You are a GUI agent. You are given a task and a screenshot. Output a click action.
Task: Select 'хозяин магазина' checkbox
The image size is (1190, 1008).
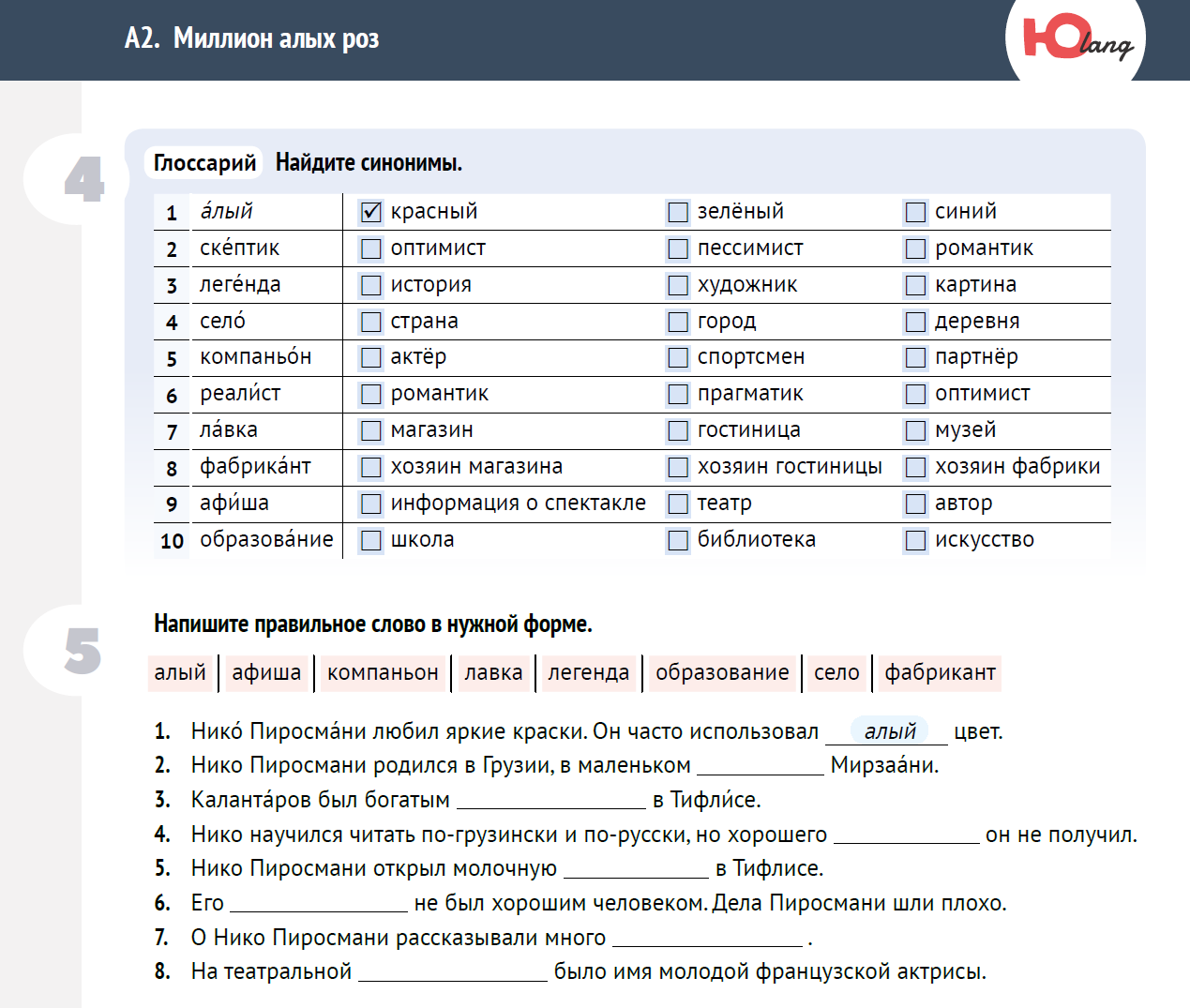click(371, 467)
